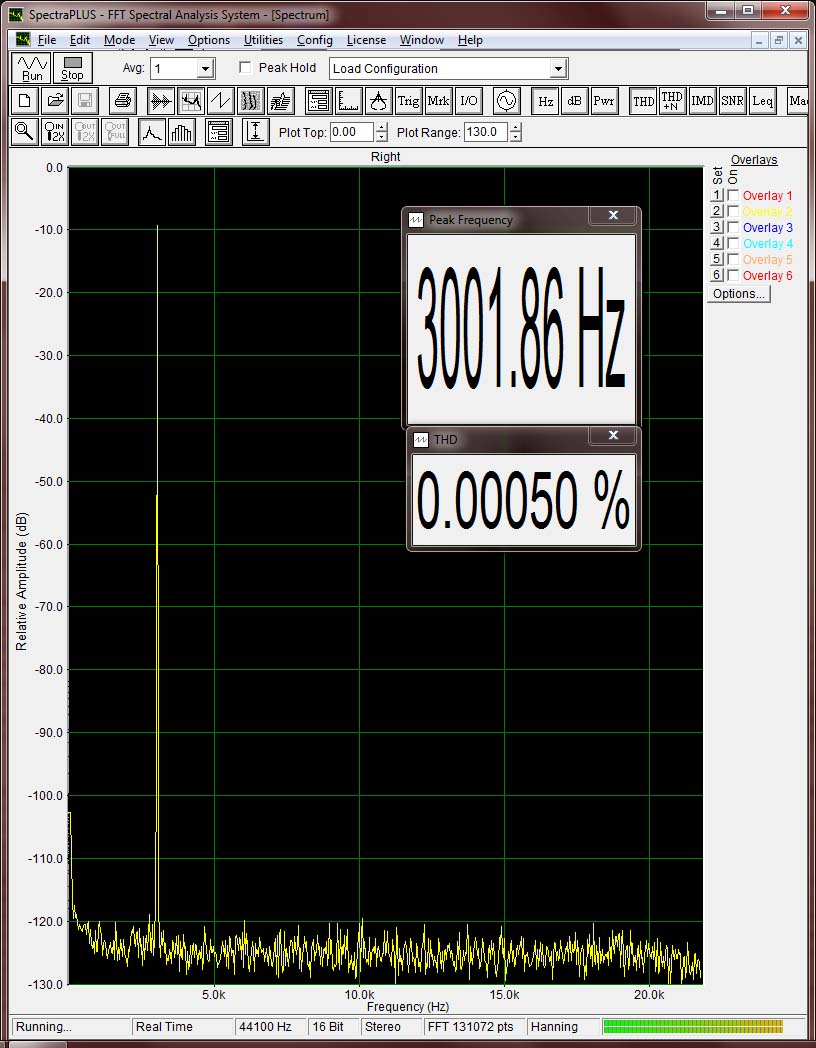The width and height of the screenshot is (816, 1048).
Task: Select the magnifier zoom tool
Action: coord(24,132)
